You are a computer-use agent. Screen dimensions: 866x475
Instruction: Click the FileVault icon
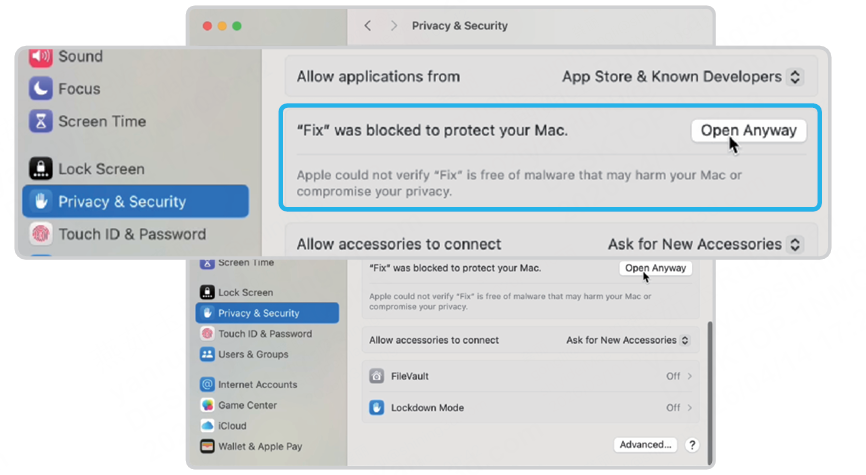click(377, 376)
